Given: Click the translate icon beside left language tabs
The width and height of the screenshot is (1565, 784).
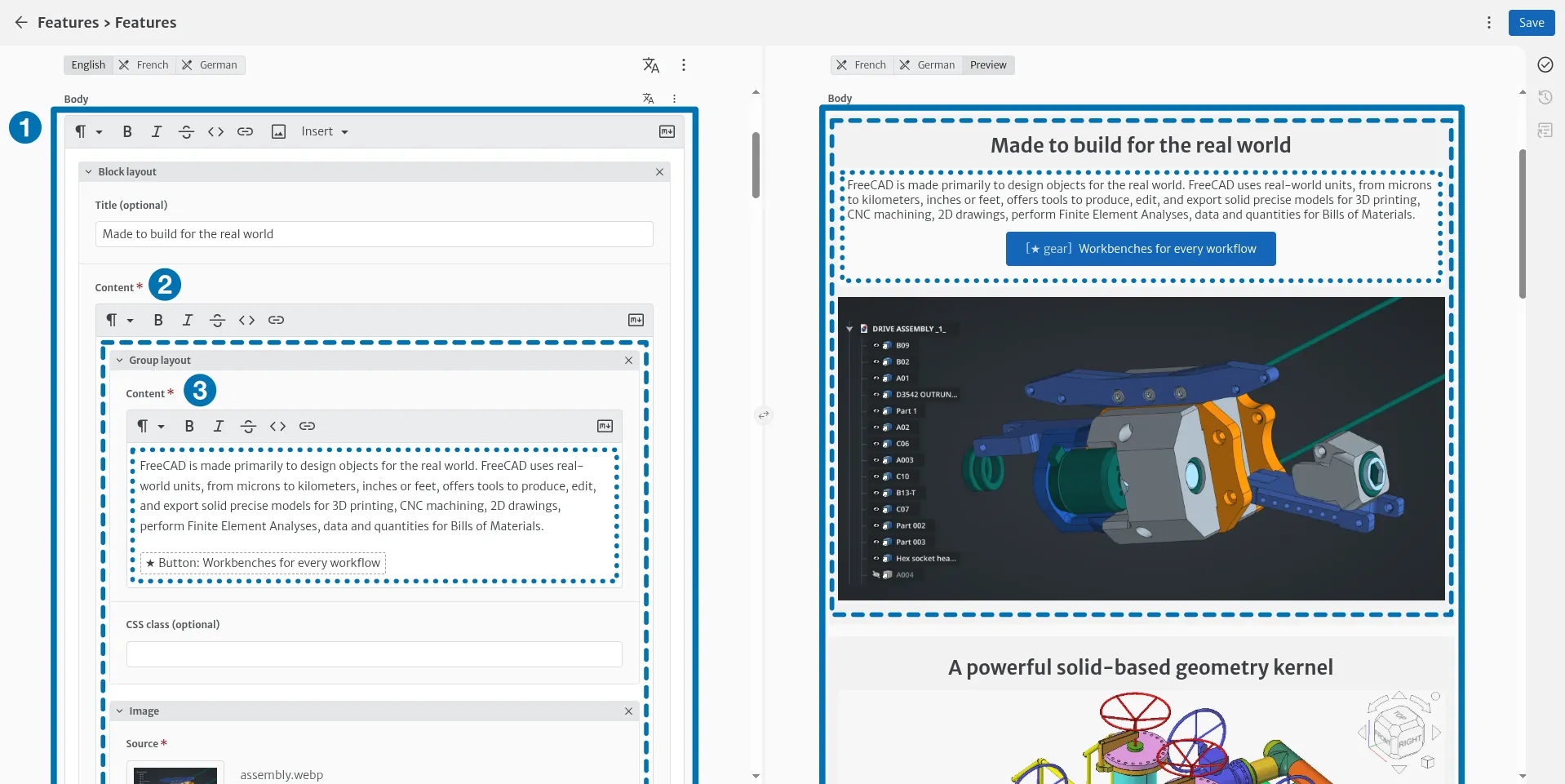Looking at the screenshot, I should point(650,65).
